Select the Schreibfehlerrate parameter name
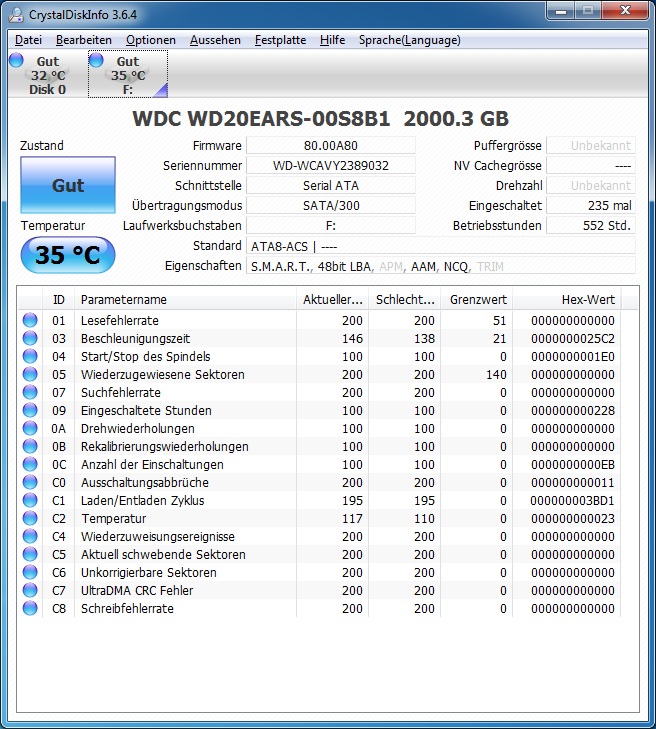Image resolution: width=656 pixels, height=729 pixels. [127, 609]
